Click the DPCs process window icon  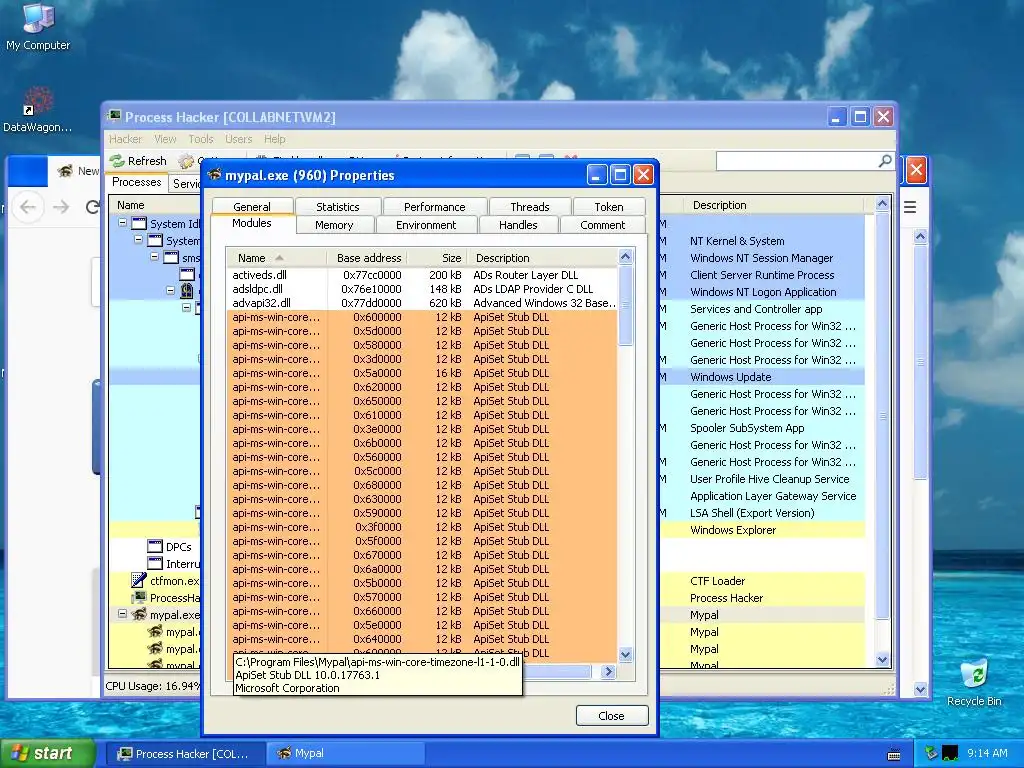pos(155,546)
